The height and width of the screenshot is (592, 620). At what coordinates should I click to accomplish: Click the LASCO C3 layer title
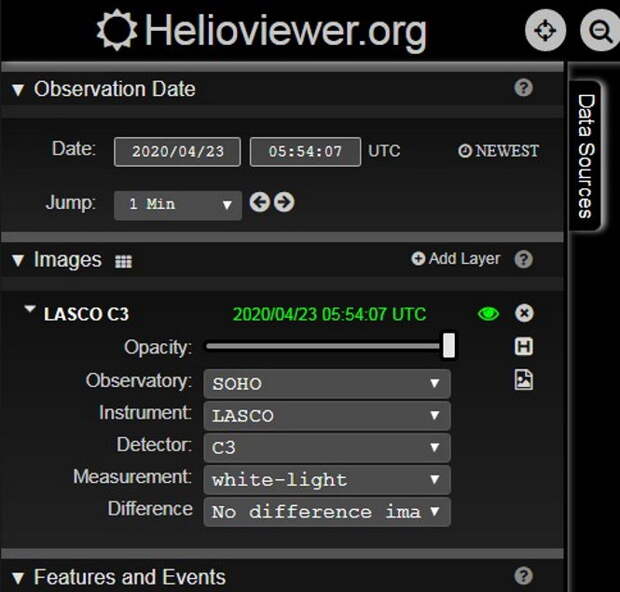[x=86, y=314]
